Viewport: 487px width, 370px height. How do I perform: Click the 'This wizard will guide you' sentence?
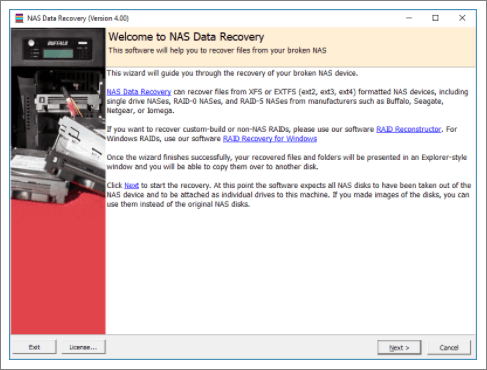232,73
